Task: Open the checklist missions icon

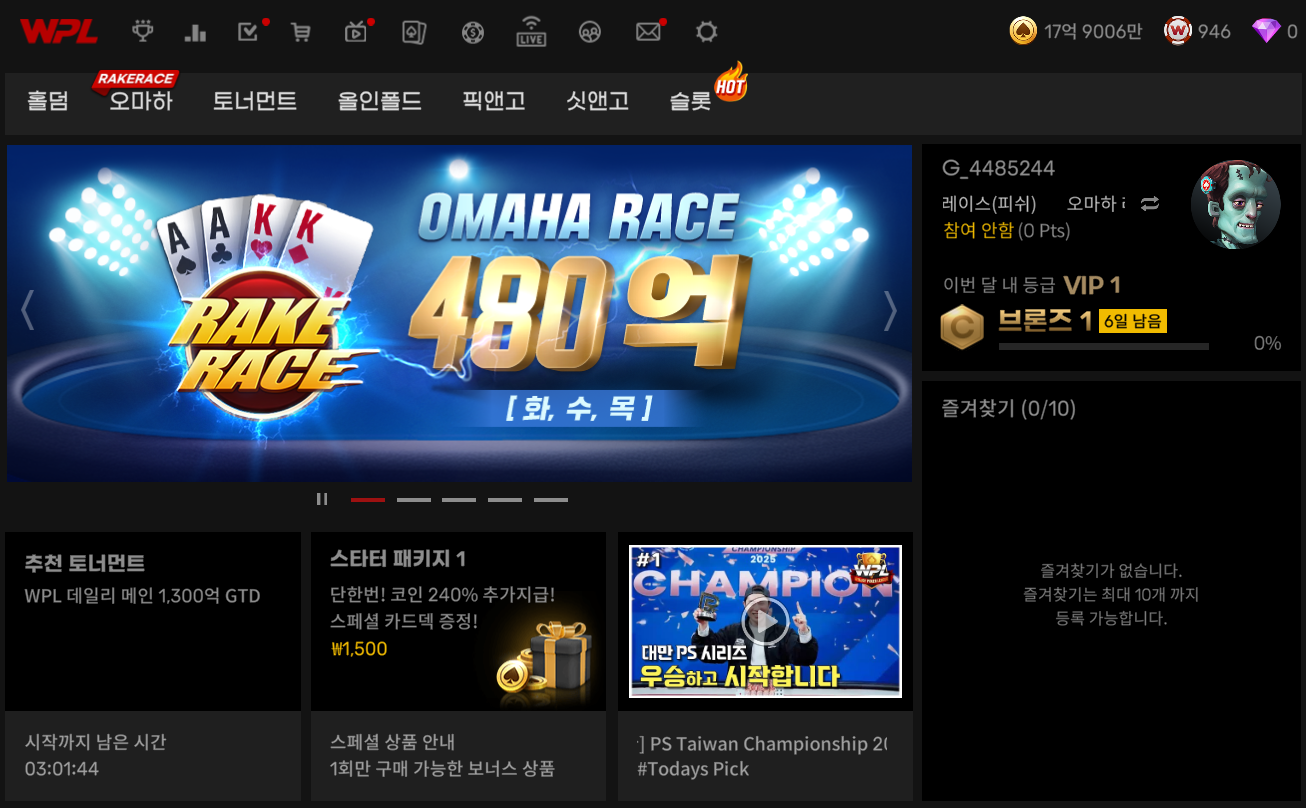Action: pos(248,32)
